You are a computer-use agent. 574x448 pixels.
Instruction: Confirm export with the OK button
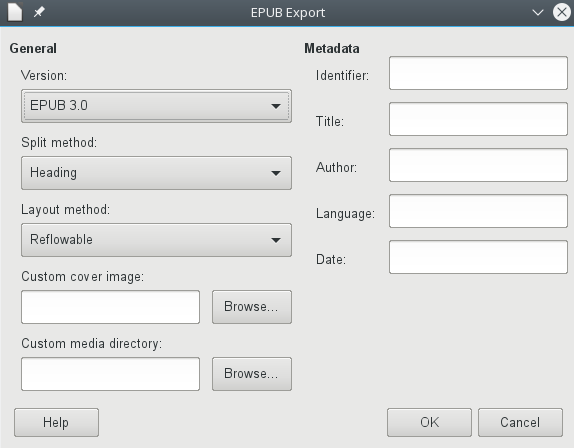(429, 422)
